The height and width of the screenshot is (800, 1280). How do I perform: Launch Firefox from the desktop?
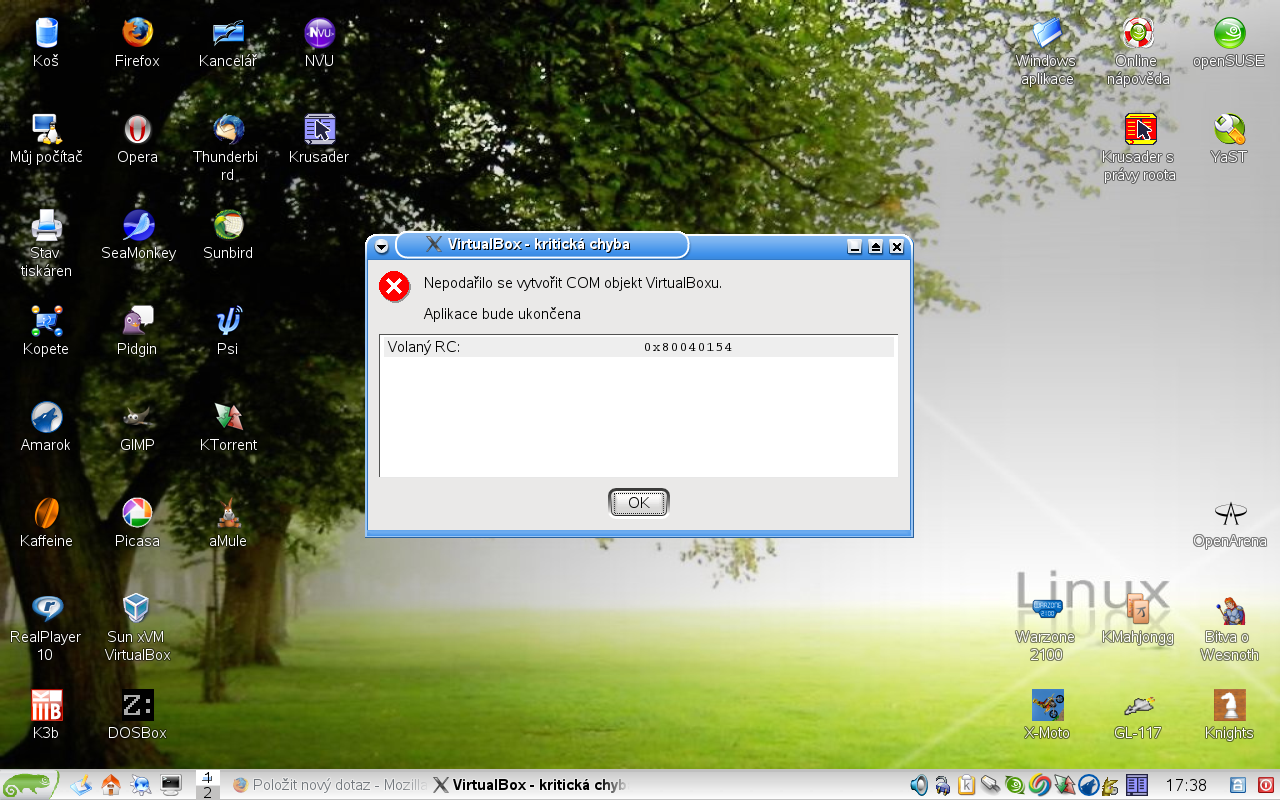pyautogui.click(x=137, y=43)
